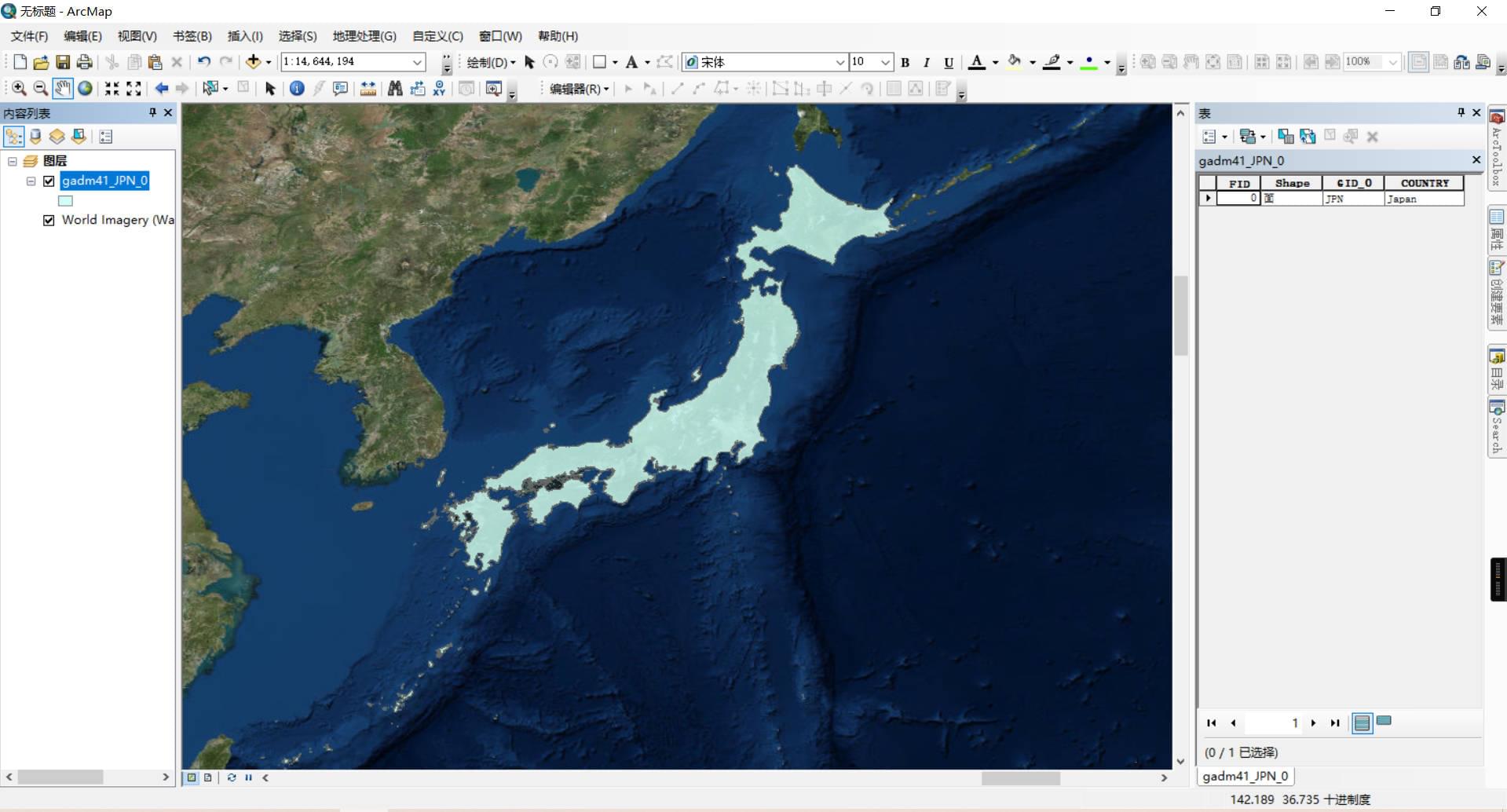
Task: Switch to Layout View at map bottom
Action: coord(208,777)
